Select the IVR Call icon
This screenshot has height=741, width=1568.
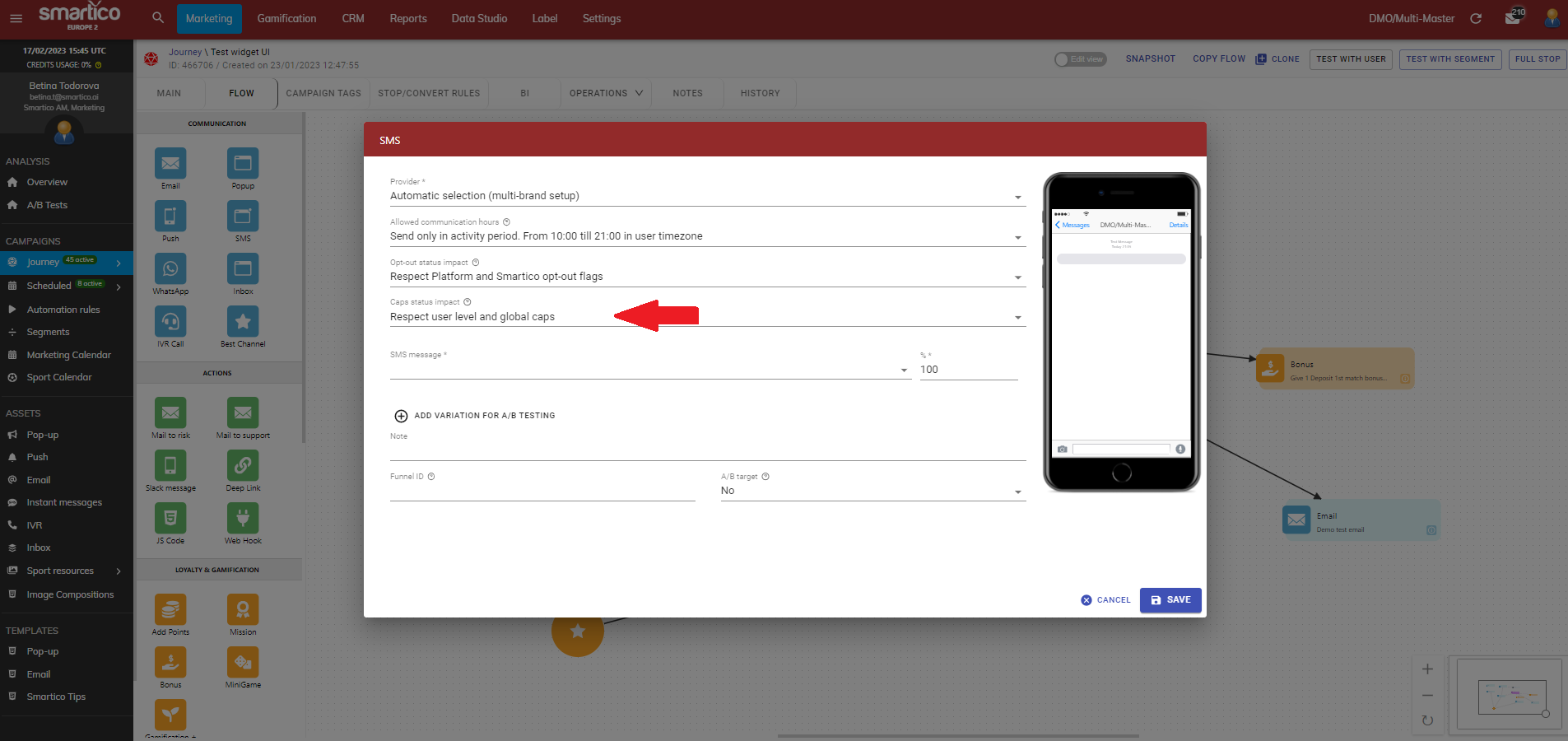click(x=170, y=322)
